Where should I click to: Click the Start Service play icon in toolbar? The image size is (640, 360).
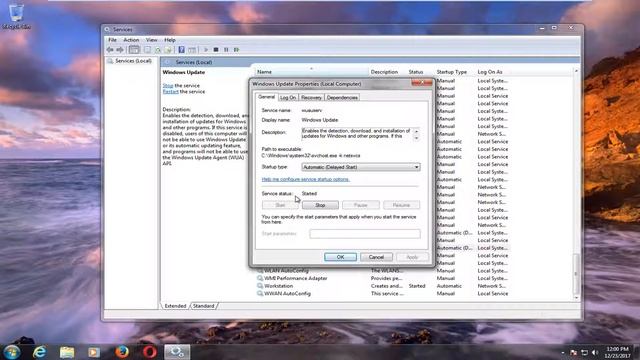click(206, 50)
